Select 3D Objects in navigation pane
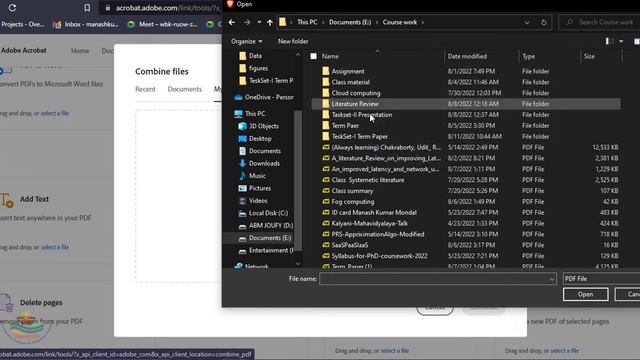This screenshot has height=360, width=640. (259, 126)
